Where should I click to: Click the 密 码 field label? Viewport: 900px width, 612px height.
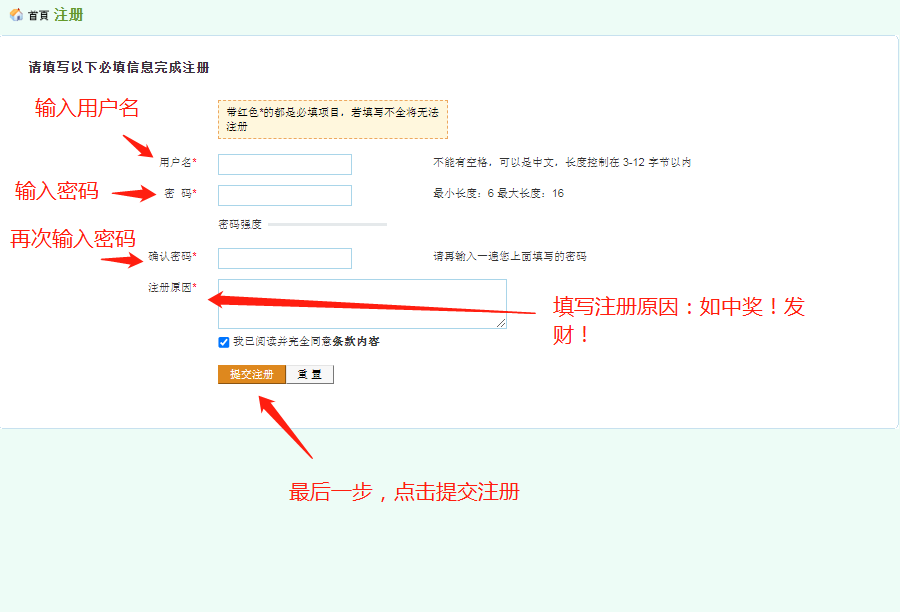(179, 193)
